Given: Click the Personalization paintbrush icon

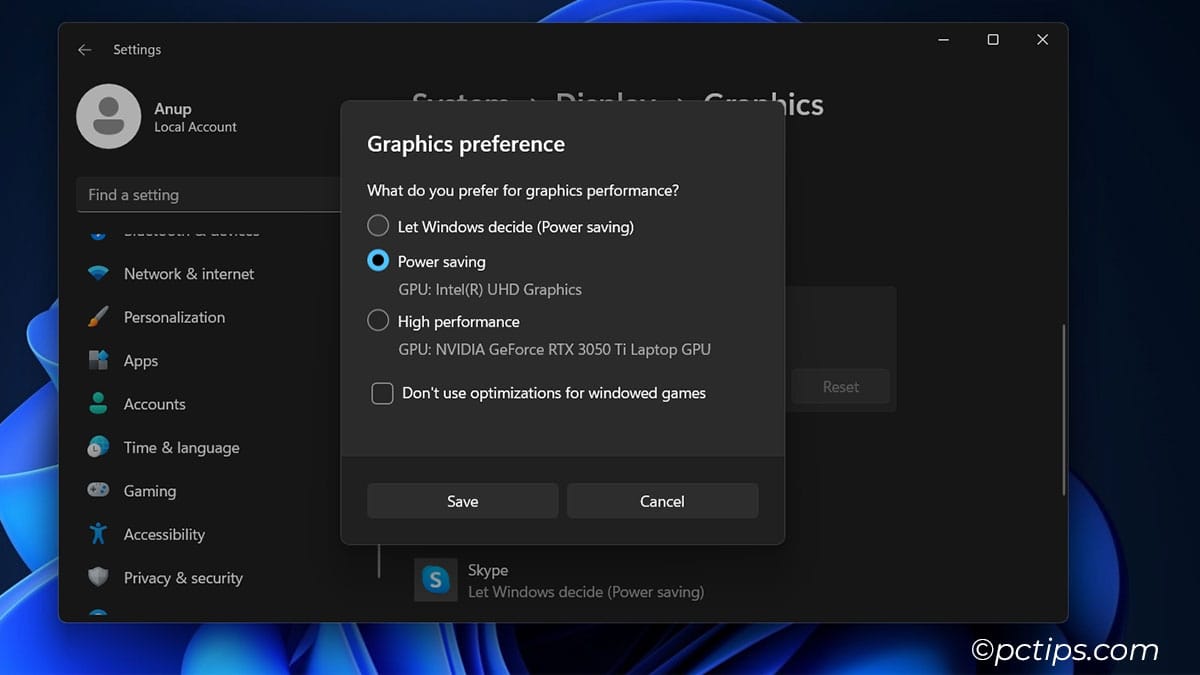Looking at the screenshot, I should [x=98, y=317].
